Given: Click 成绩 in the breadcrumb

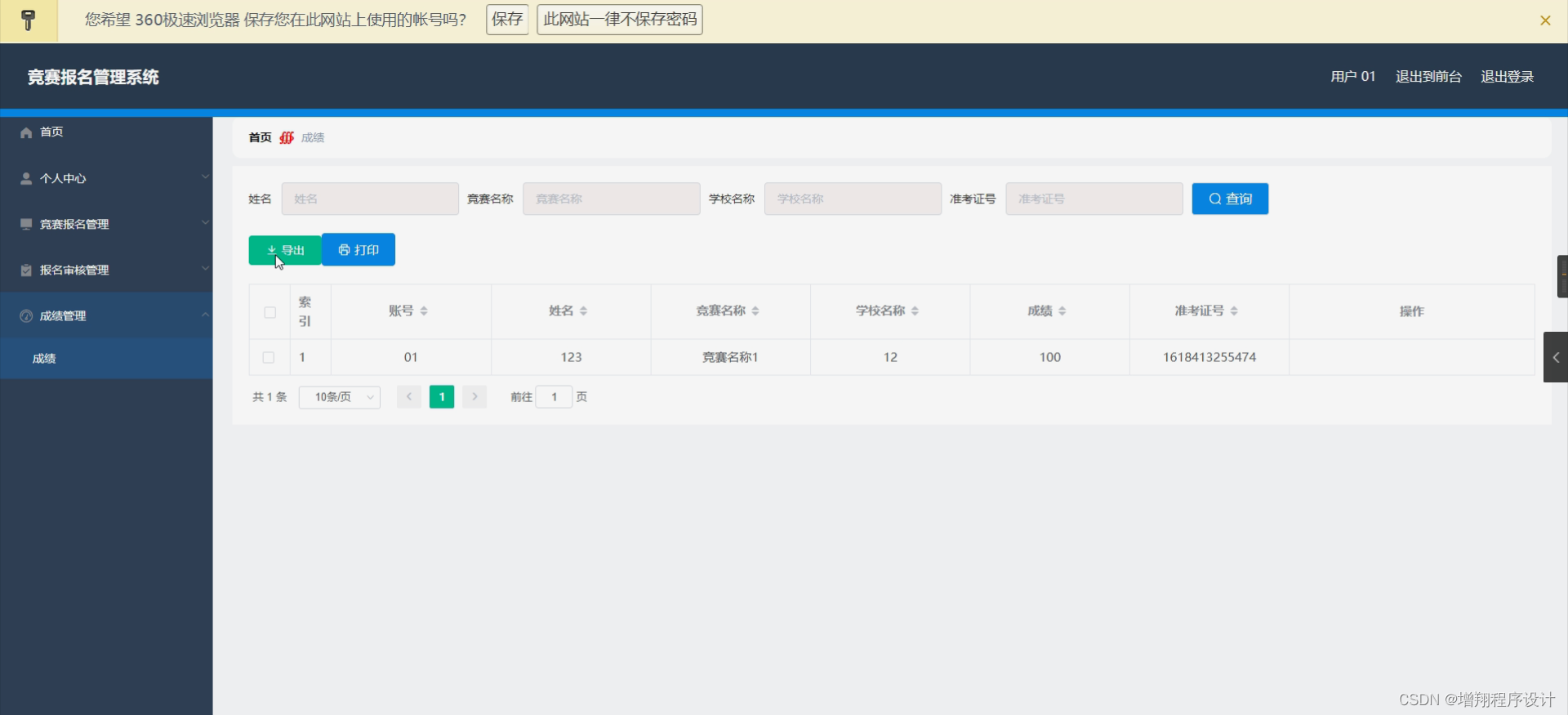Looking at the screenshot, I should point(313,137).
